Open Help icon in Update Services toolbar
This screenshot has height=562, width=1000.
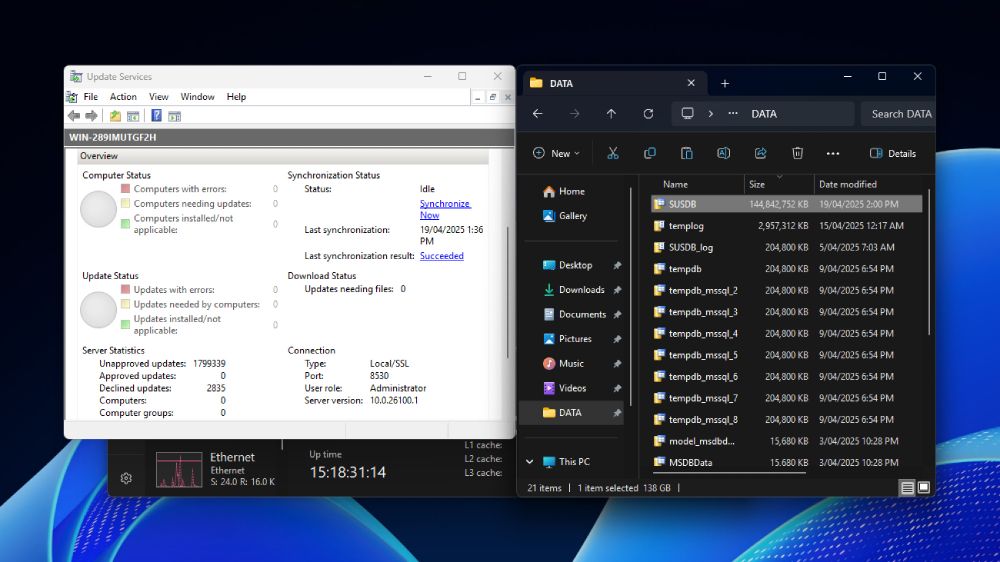[156, 116]
